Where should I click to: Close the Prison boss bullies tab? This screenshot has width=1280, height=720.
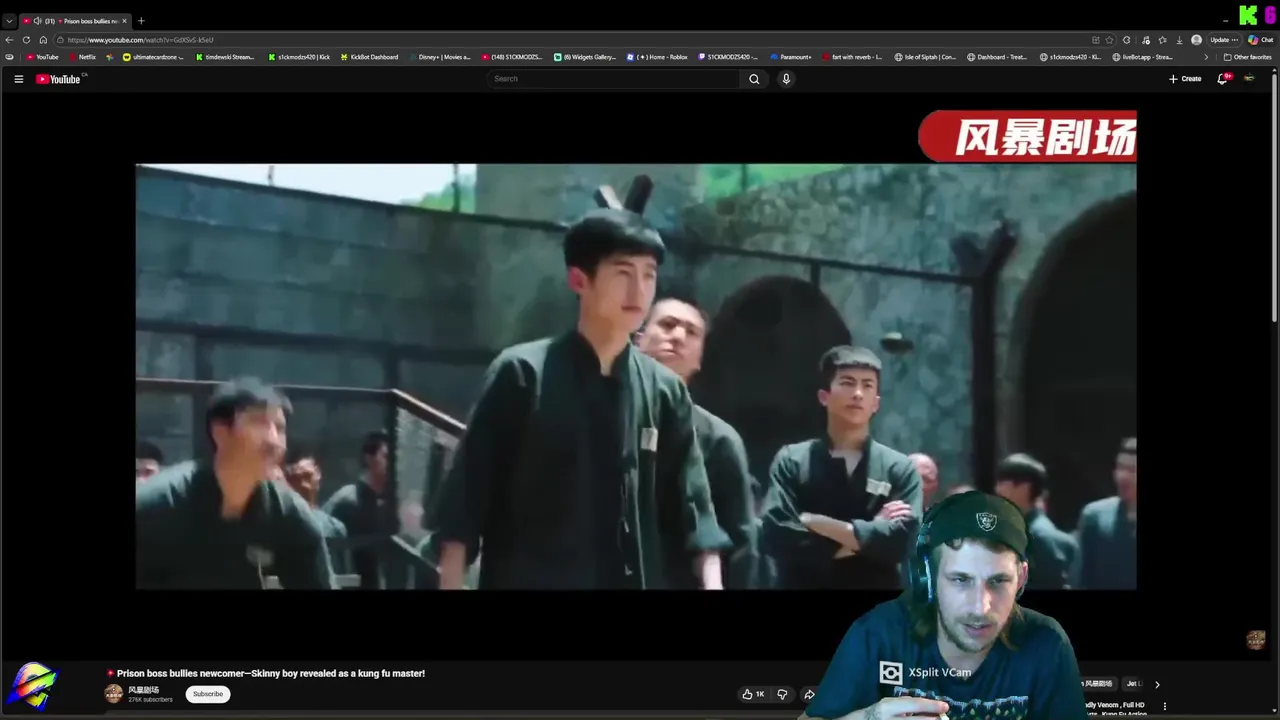coord(125,21)
